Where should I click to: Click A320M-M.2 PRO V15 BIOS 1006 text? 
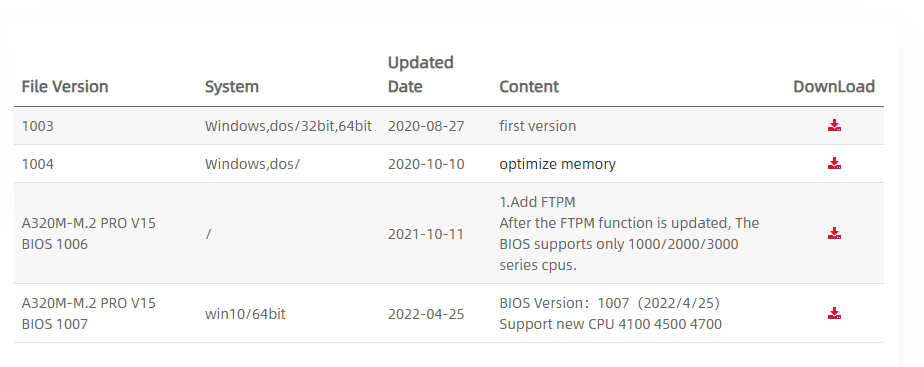click(88, 233)
